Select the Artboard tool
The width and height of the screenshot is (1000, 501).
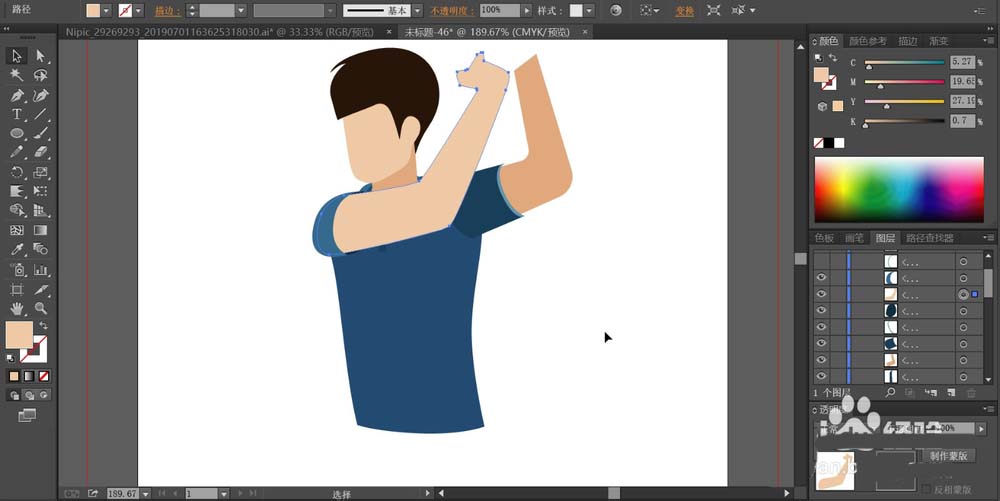[x=17, y=289]
